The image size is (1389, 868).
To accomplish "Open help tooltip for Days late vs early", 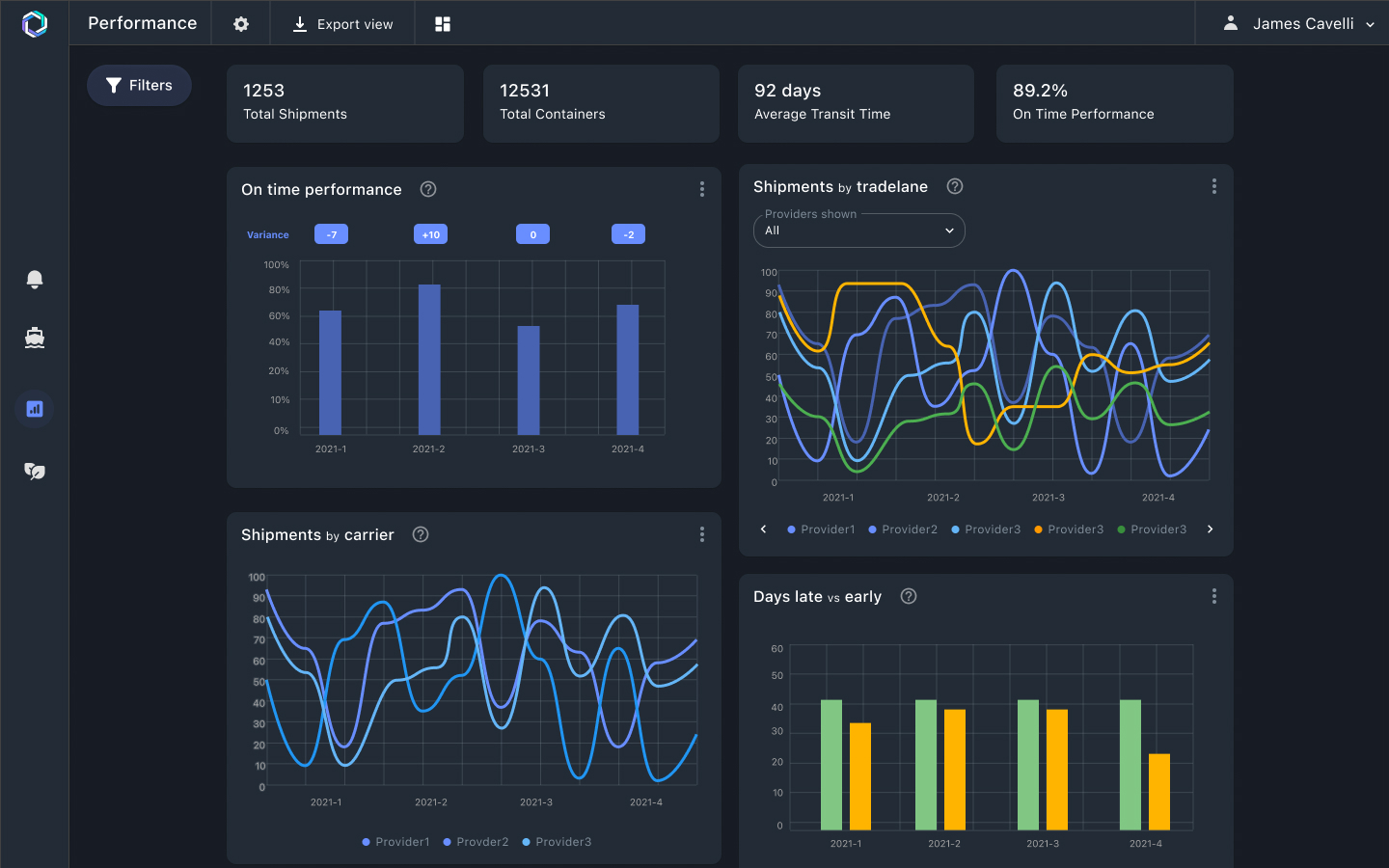I will (x=908, y=596).
